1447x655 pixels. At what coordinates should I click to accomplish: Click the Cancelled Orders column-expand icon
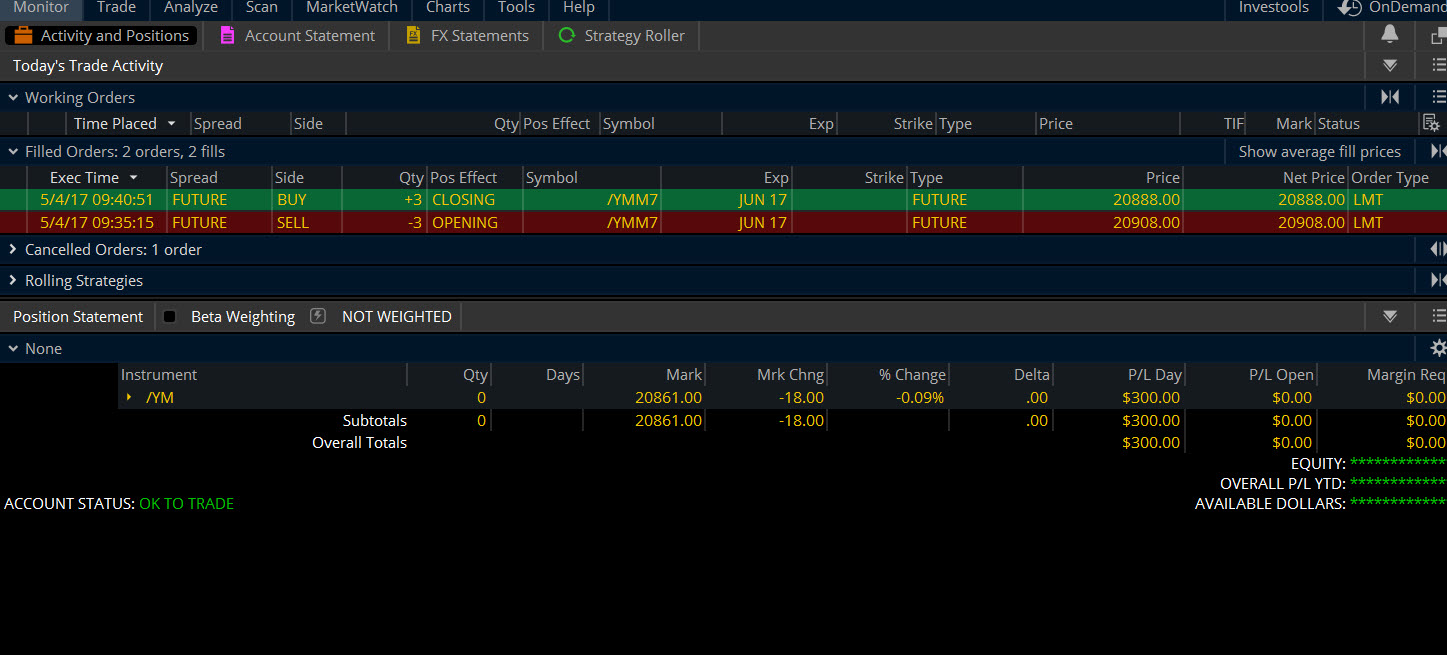(1438, 249)
